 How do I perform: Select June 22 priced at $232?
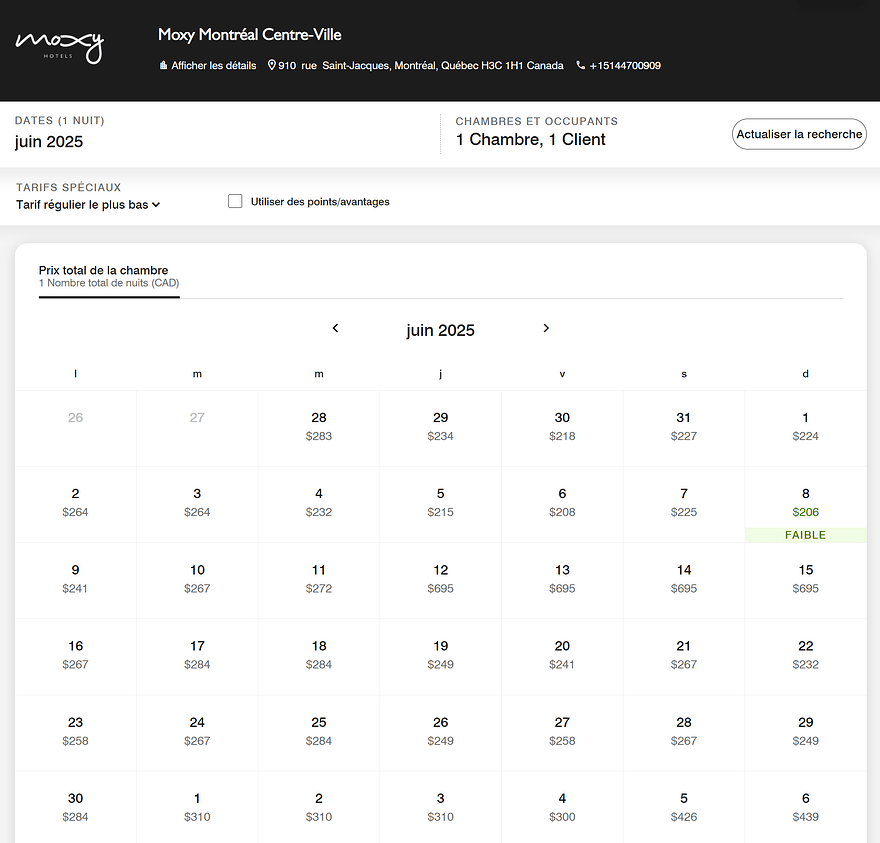coord(805,657)
